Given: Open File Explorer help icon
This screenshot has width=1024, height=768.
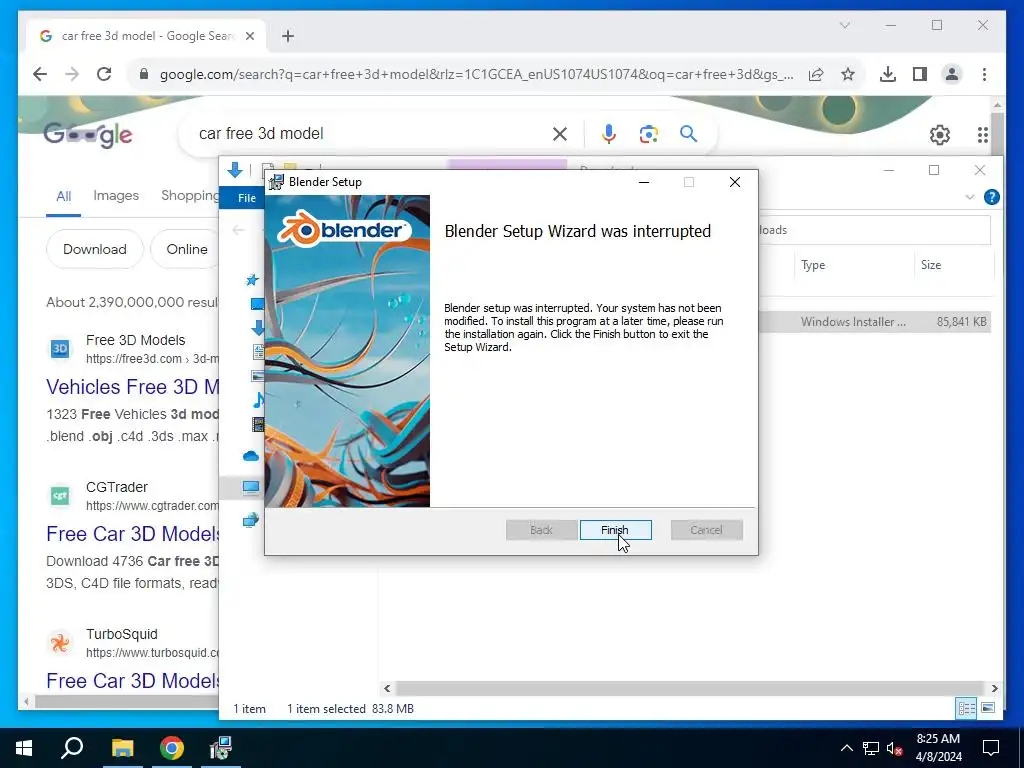Looking at the screenshot, I should (991, 197).
